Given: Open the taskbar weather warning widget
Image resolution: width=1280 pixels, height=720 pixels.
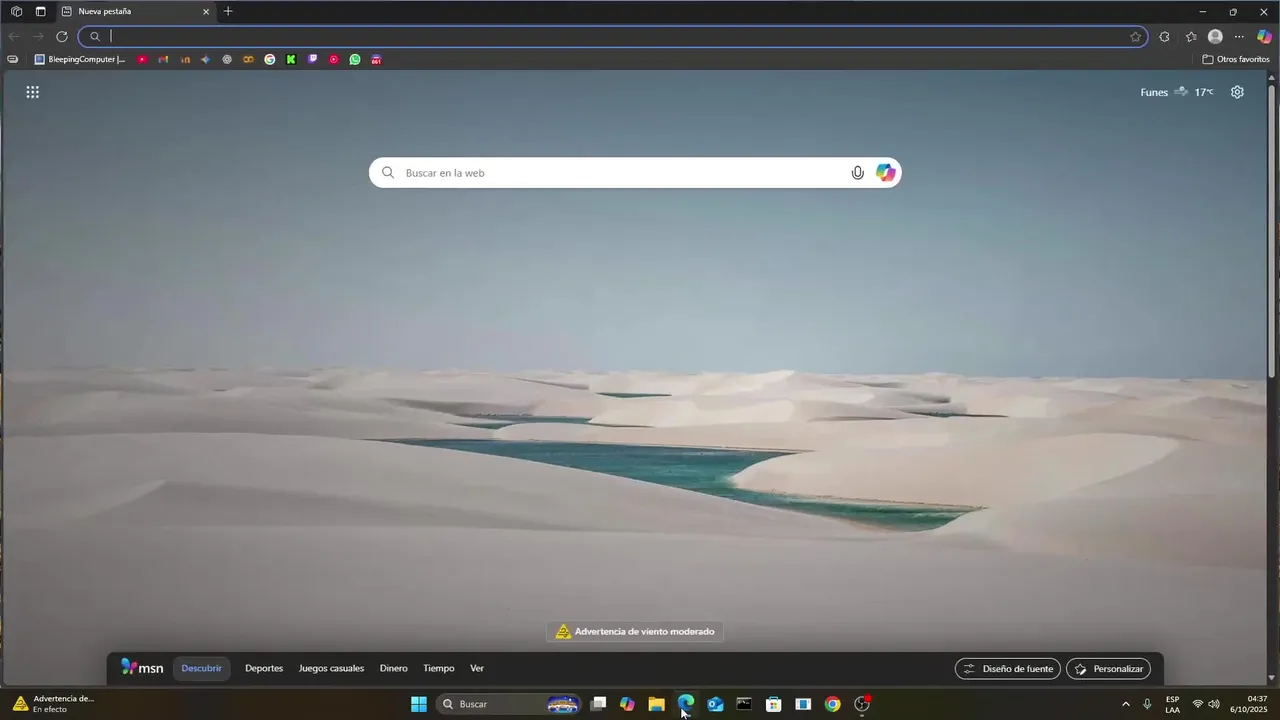Looking at the screenshot, I should (x=54, y=704).
